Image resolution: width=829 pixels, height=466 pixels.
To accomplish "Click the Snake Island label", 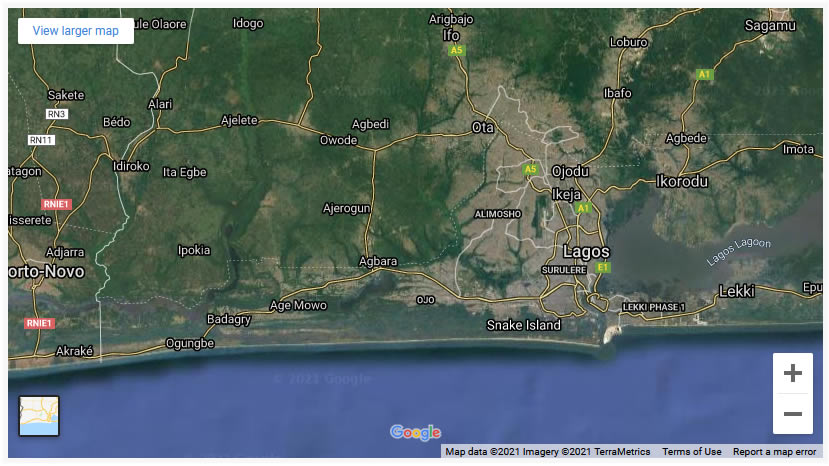I will point(523,325).
